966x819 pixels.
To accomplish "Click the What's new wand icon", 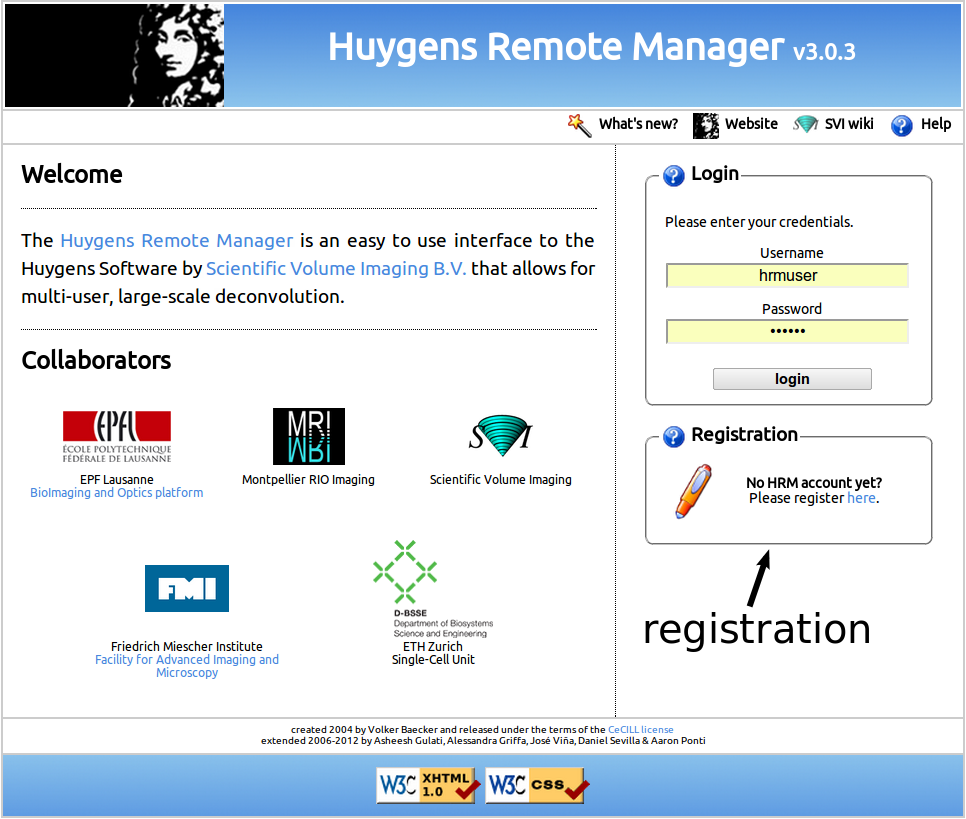I will 580,125.
